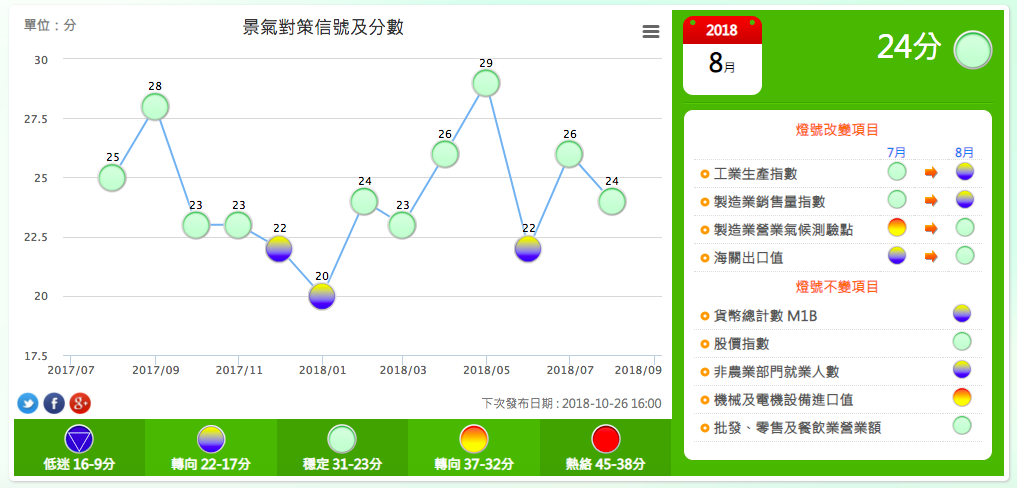The image size is (1017, 488).
Task: Share the chart on Twitter
Action: pyautogui.click(x=28, y=403)
